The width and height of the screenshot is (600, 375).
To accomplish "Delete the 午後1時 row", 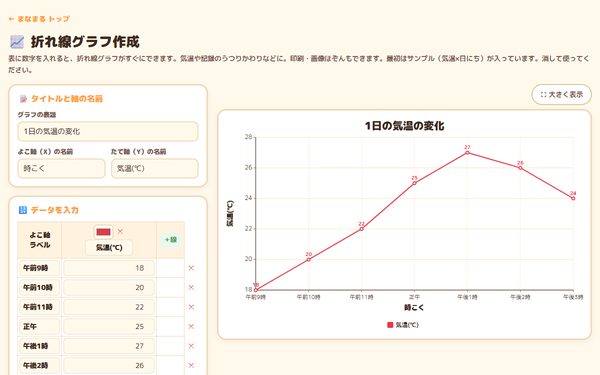I will click(191, 346).
